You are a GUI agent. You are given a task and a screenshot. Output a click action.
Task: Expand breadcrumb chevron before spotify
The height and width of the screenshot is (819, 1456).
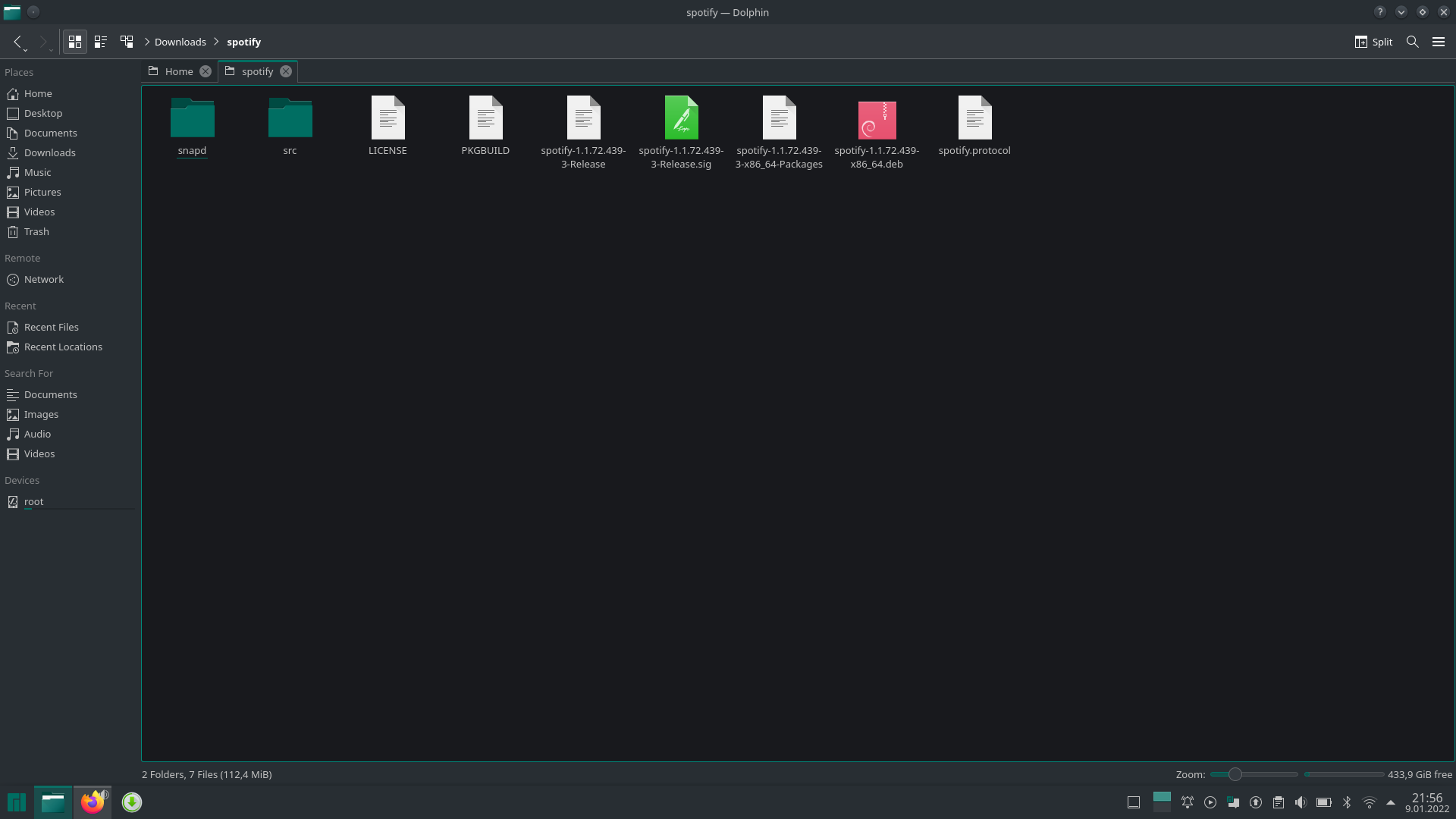click(x=216, y=42)
